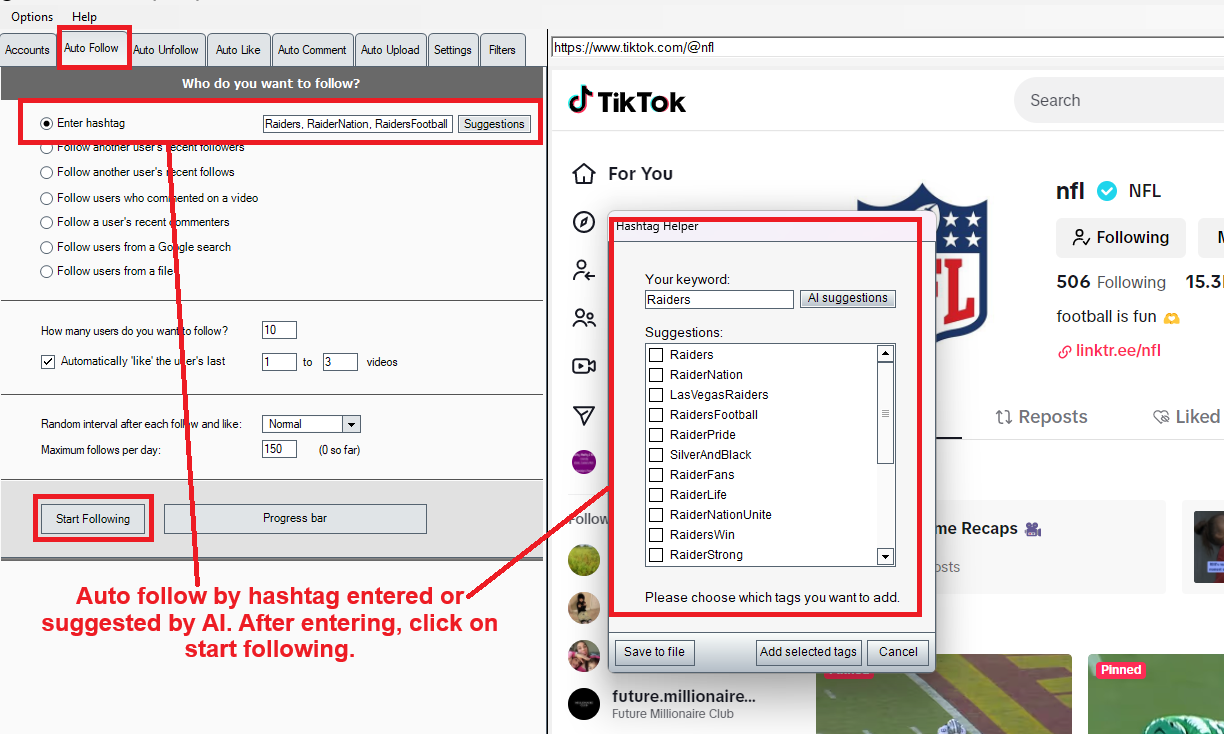This screenshot has width=1224, height=734.
Task: Click the green avatar in following accounts list
Action: point(584,560)
